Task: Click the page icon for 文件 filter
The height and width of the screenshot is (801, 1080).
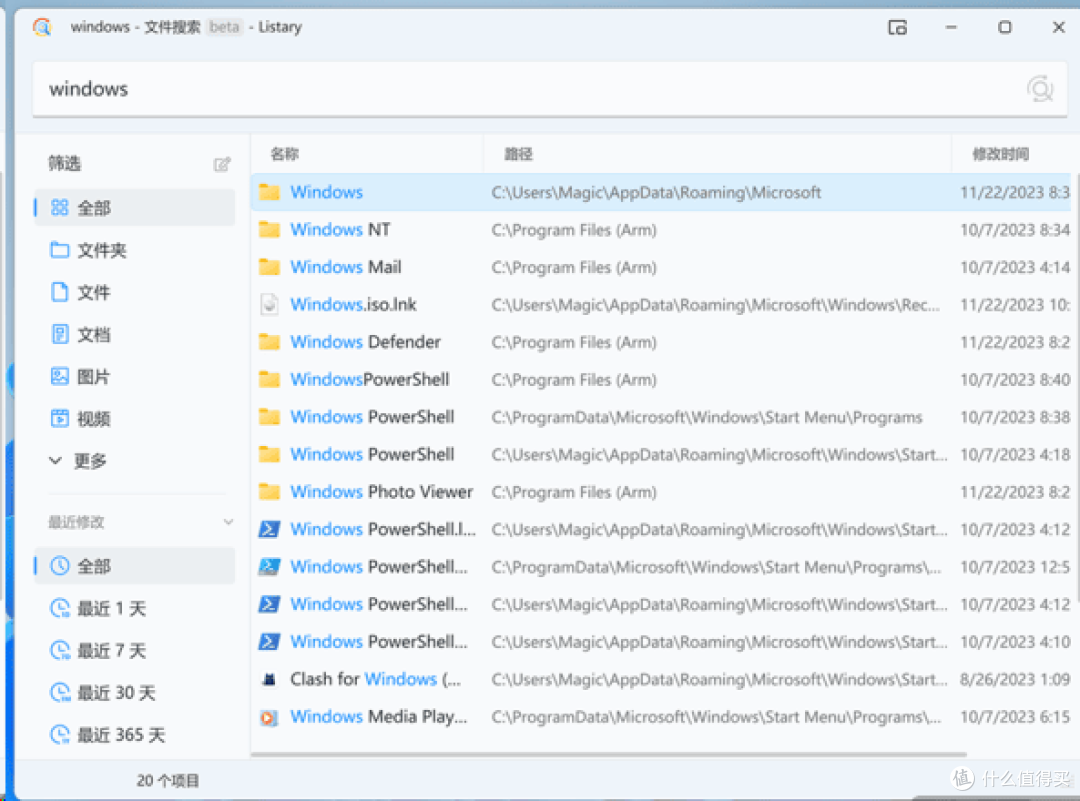Action: 60,292
